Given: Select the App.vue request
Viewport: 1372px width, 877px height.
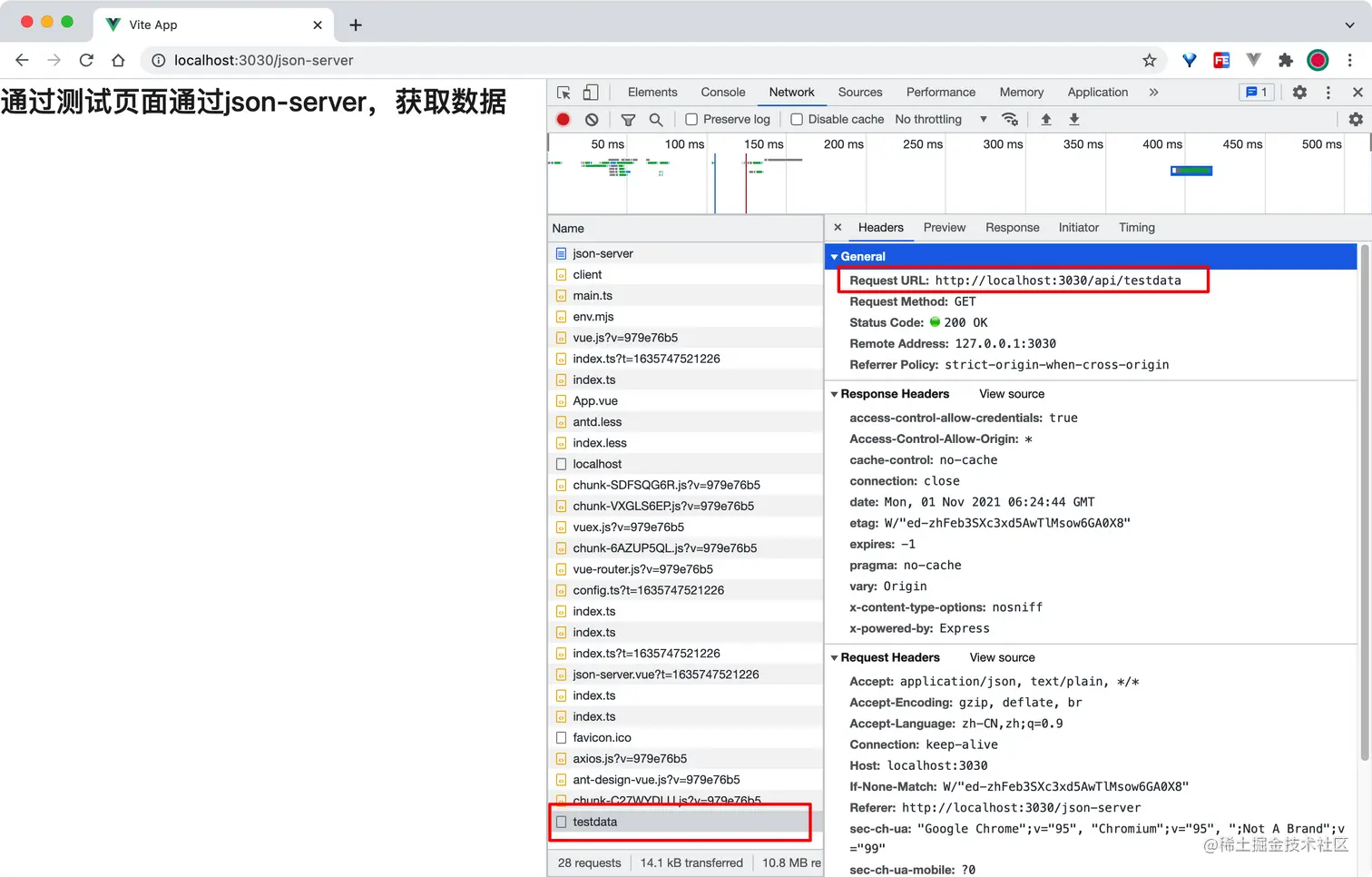Looking at the screenshot, I should 685,401.
